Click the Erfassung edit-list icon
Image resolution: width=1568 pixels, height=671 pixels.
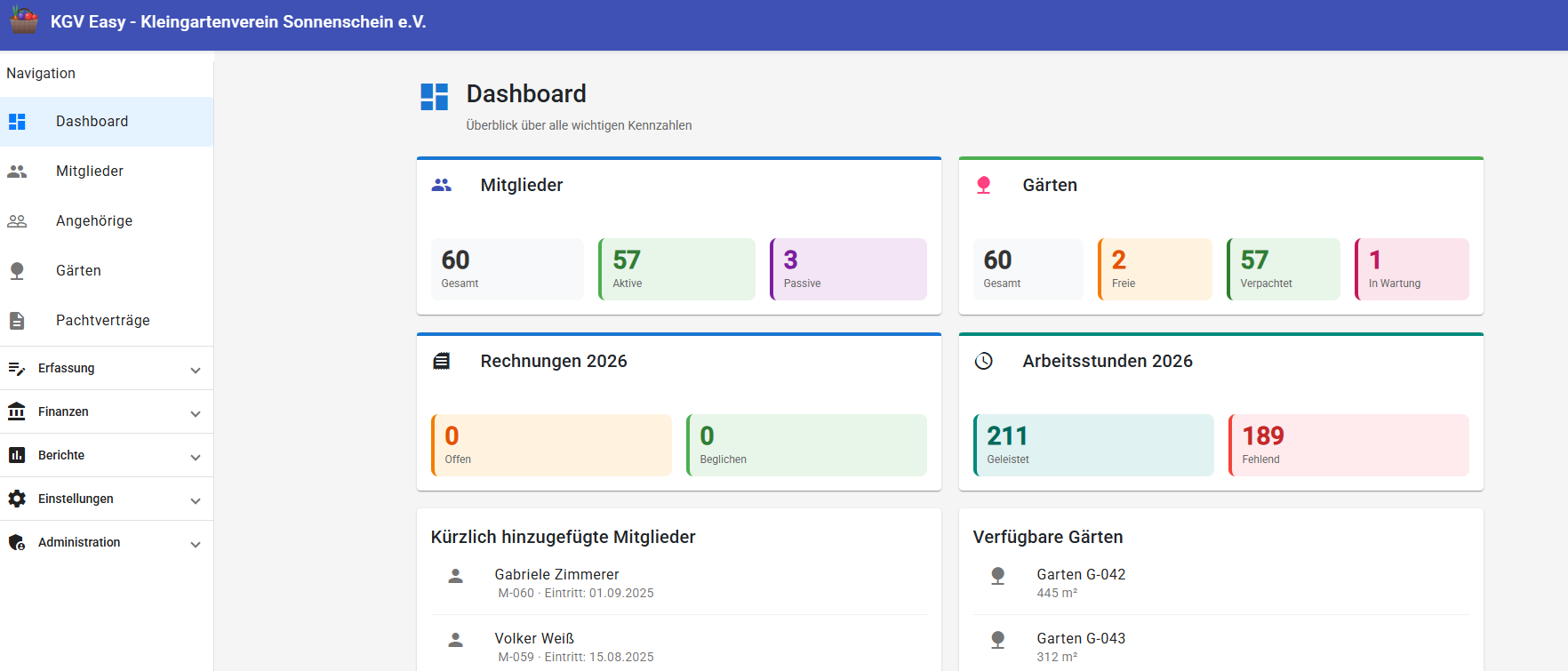[17, 368]
